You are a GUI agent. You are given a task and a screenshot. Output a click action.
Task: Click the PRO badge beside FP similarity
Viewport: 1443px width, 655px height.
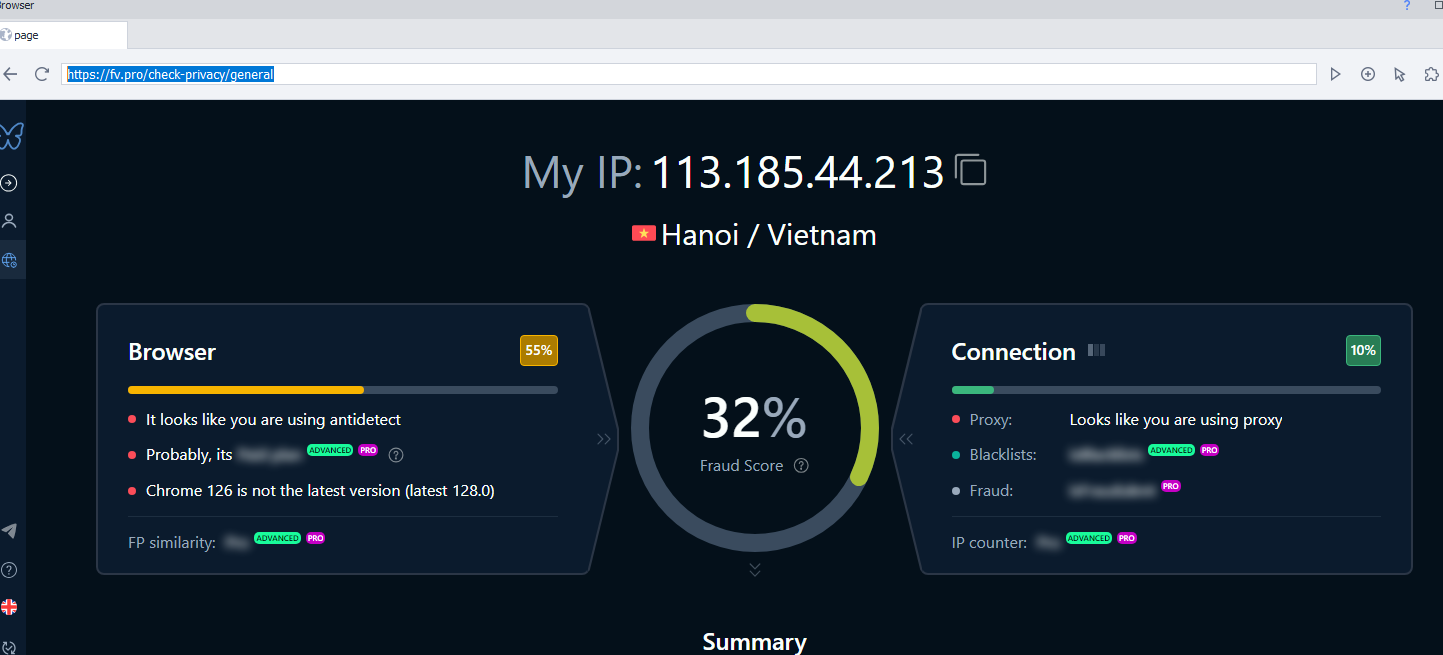[x=316, y=538]
